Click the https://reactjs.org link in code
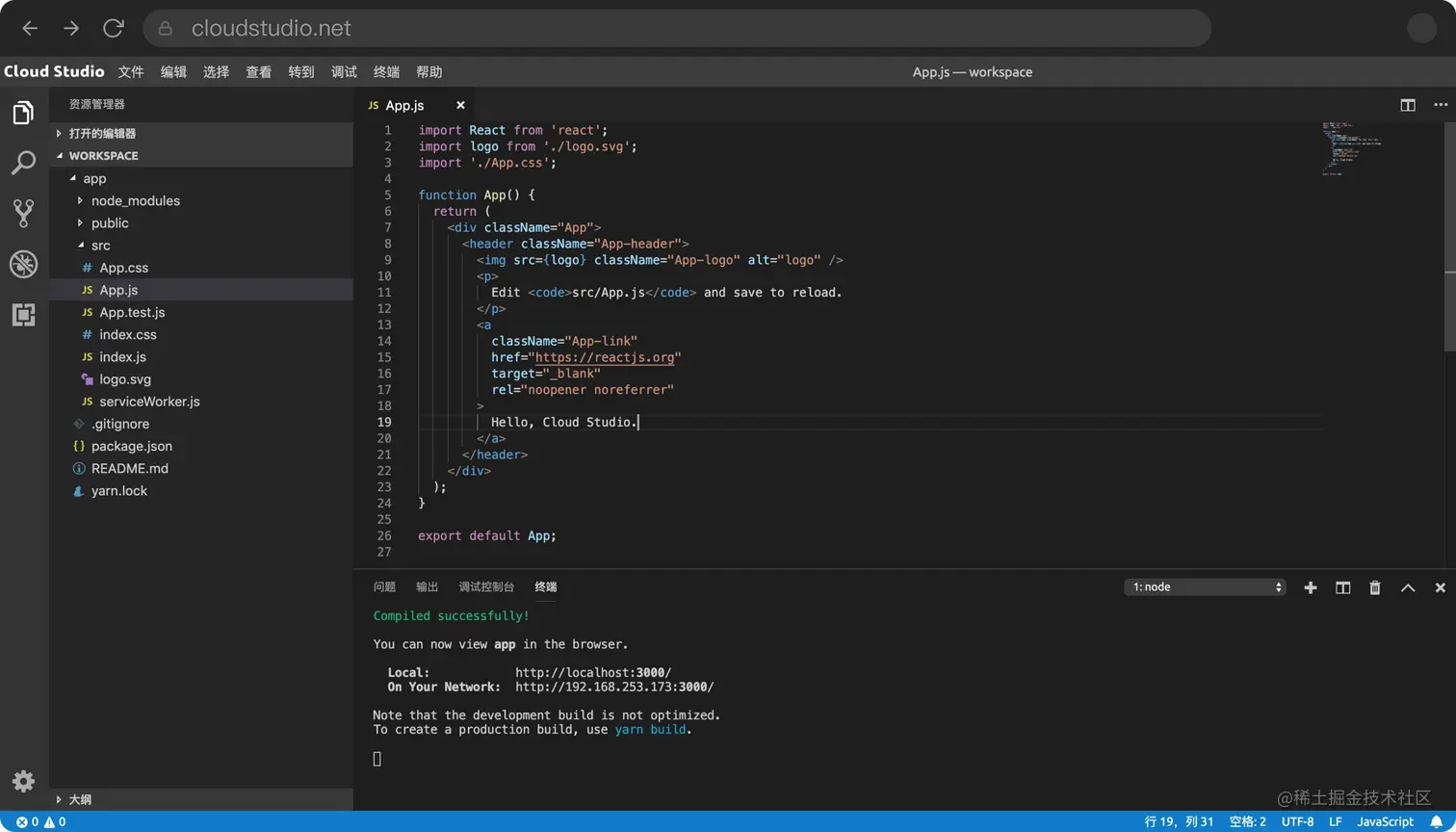Screen dimensions: 1456x832 [x=605, y=357]
